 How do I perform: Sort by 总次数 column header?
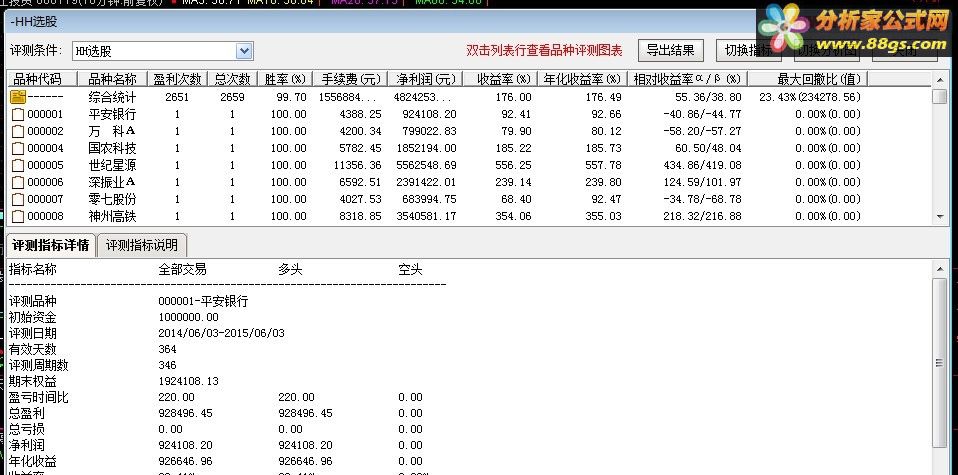click(x=232, y=79)
